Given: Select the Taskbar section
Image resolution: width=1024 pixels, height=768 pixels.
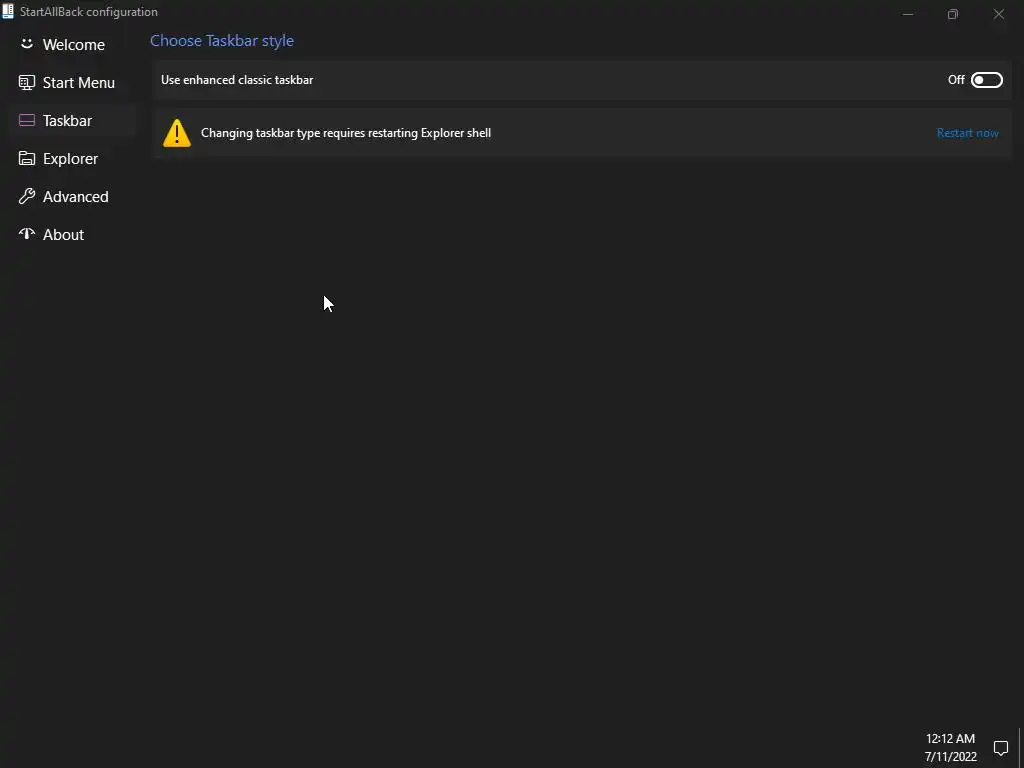Looking at the screenshot, I should click(x=72, y=120).
